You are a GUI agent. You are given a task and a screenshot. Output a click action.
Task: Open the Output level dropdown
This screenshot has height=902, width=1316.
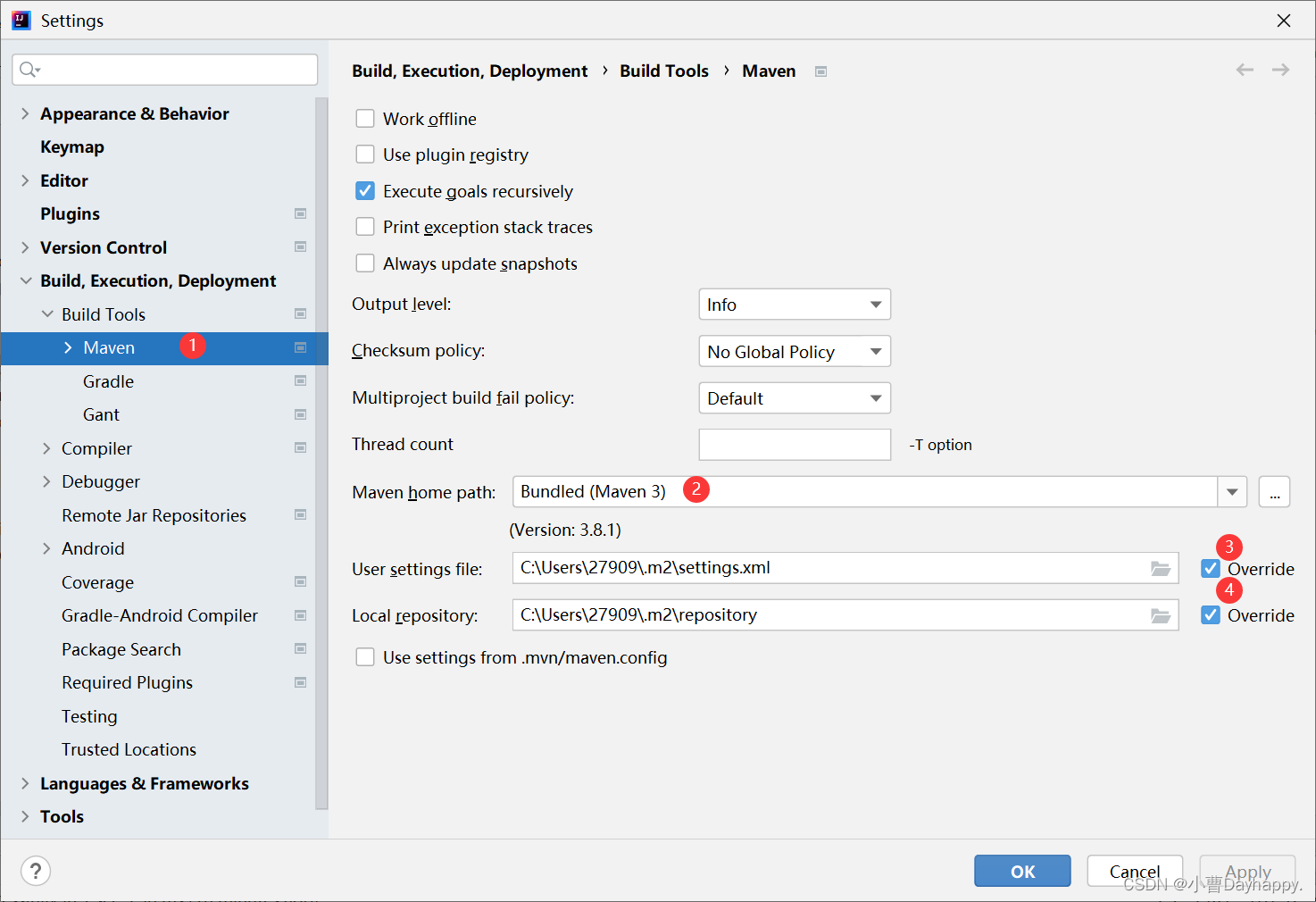795,305
